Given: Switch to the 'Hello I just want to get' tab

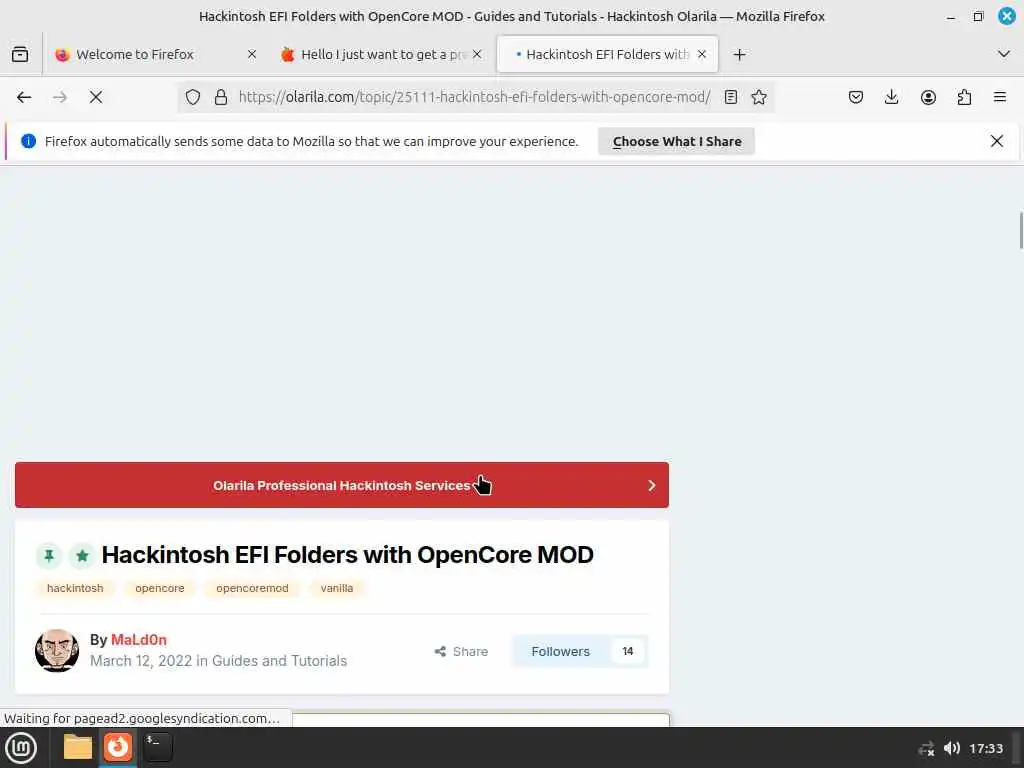Looking at the screenshot, I should [382, 55].
